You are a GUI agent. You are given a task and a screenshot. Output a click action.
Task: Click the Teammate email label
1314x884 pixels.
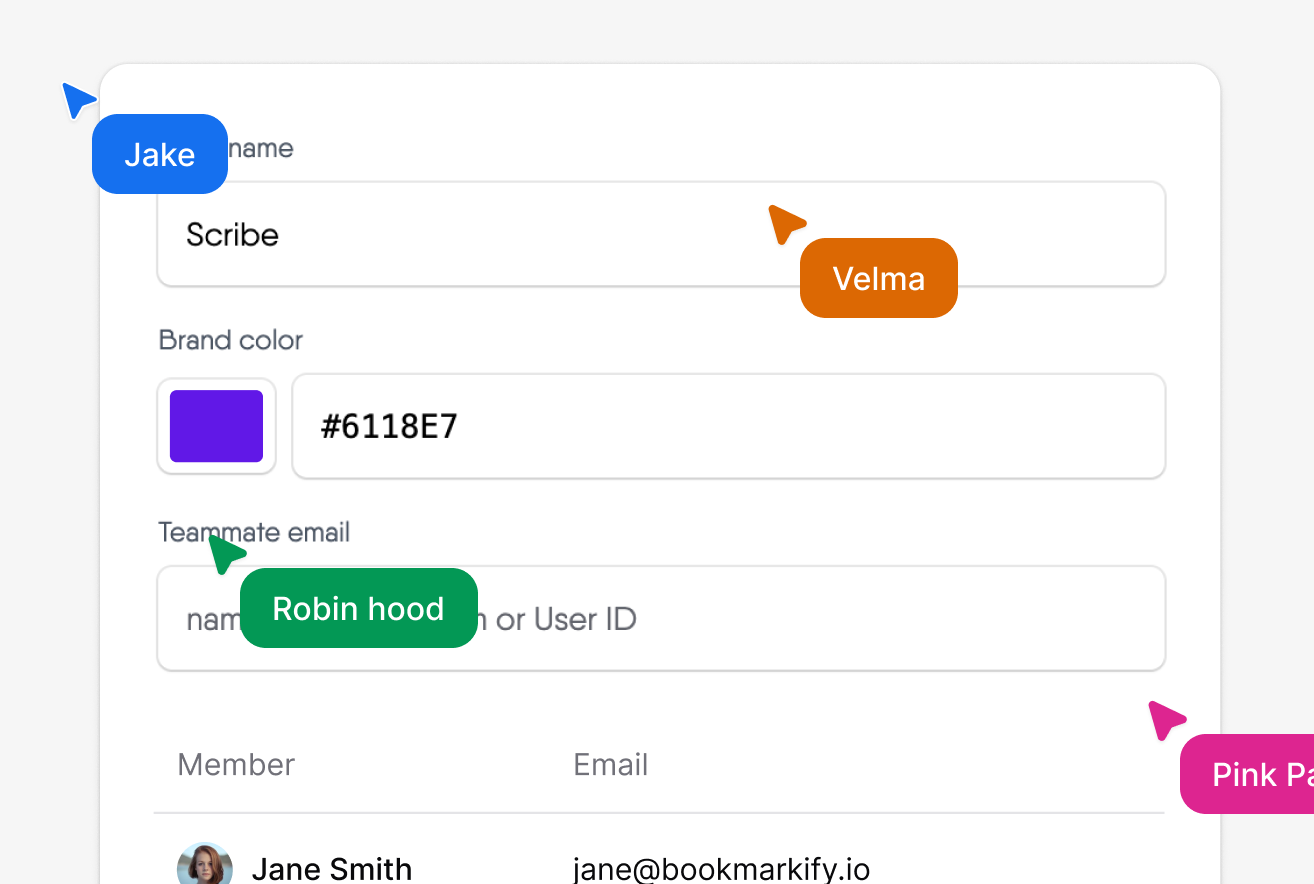point(254,532)
